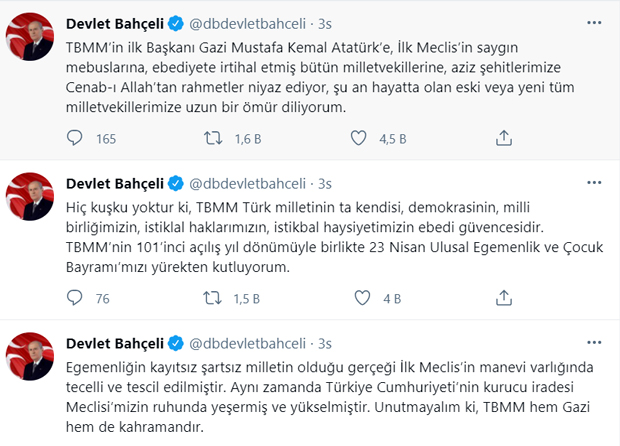This screenshot has width=620, height=446.
Task: Click the 3s timestamp on first tweet
Action: 325,24
